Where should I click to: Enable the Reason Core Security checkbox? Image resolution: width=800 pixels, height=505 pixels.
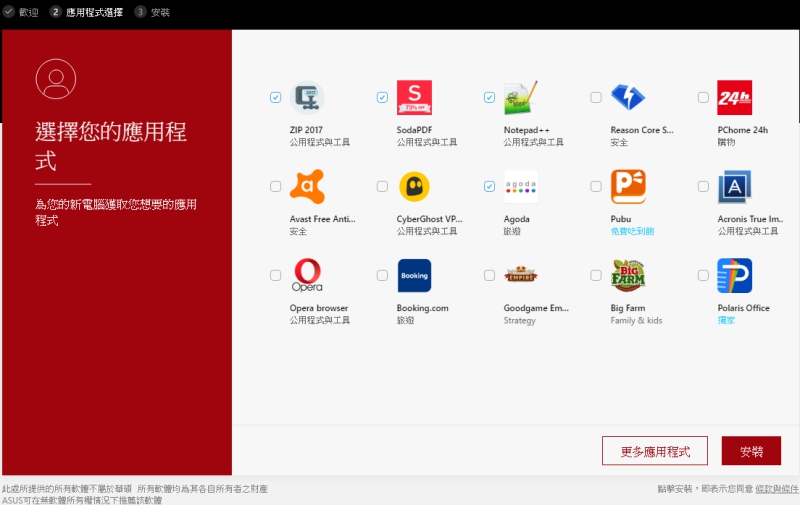[596, 97]
